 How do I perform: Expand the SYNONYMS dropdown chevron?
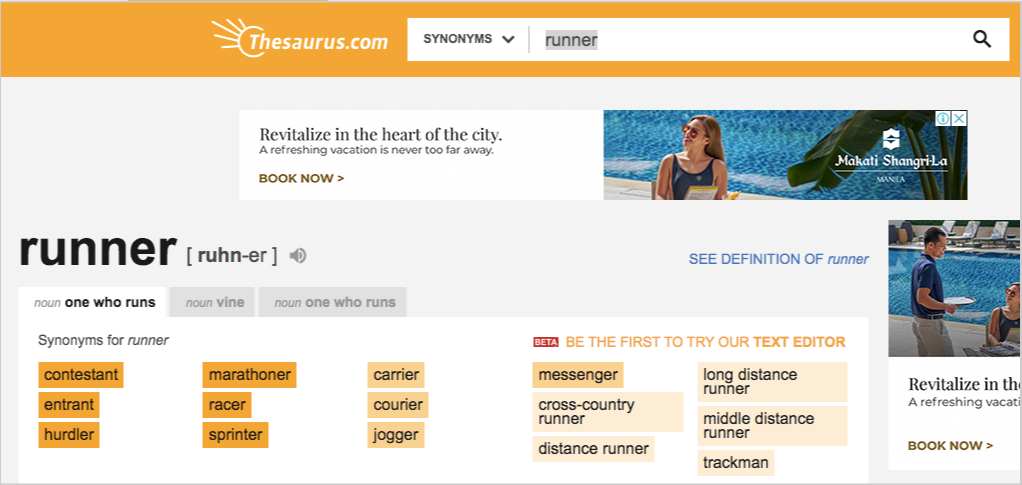[x=508, y=39]
